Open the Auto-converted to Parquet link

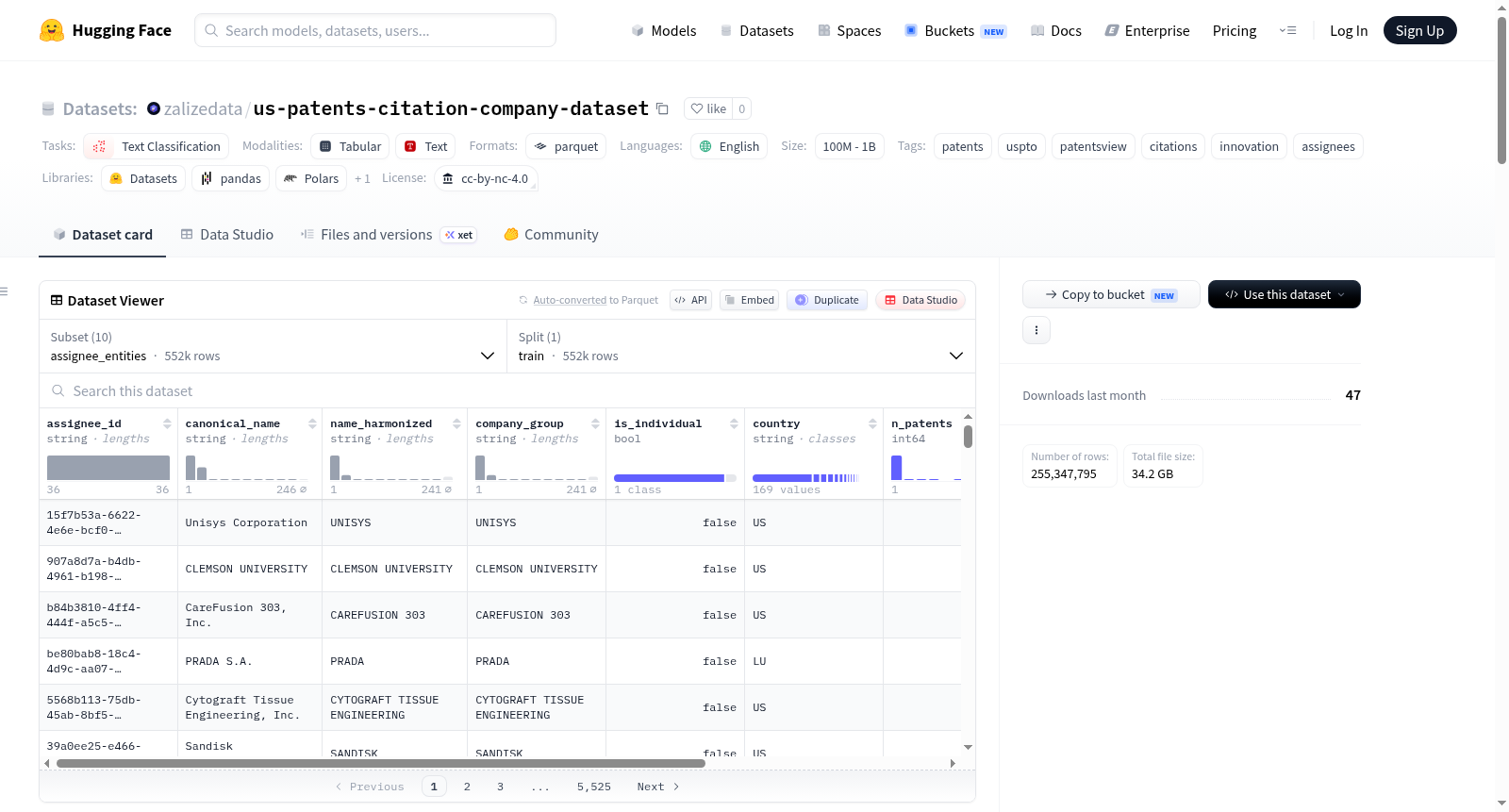tap(595, 300)
